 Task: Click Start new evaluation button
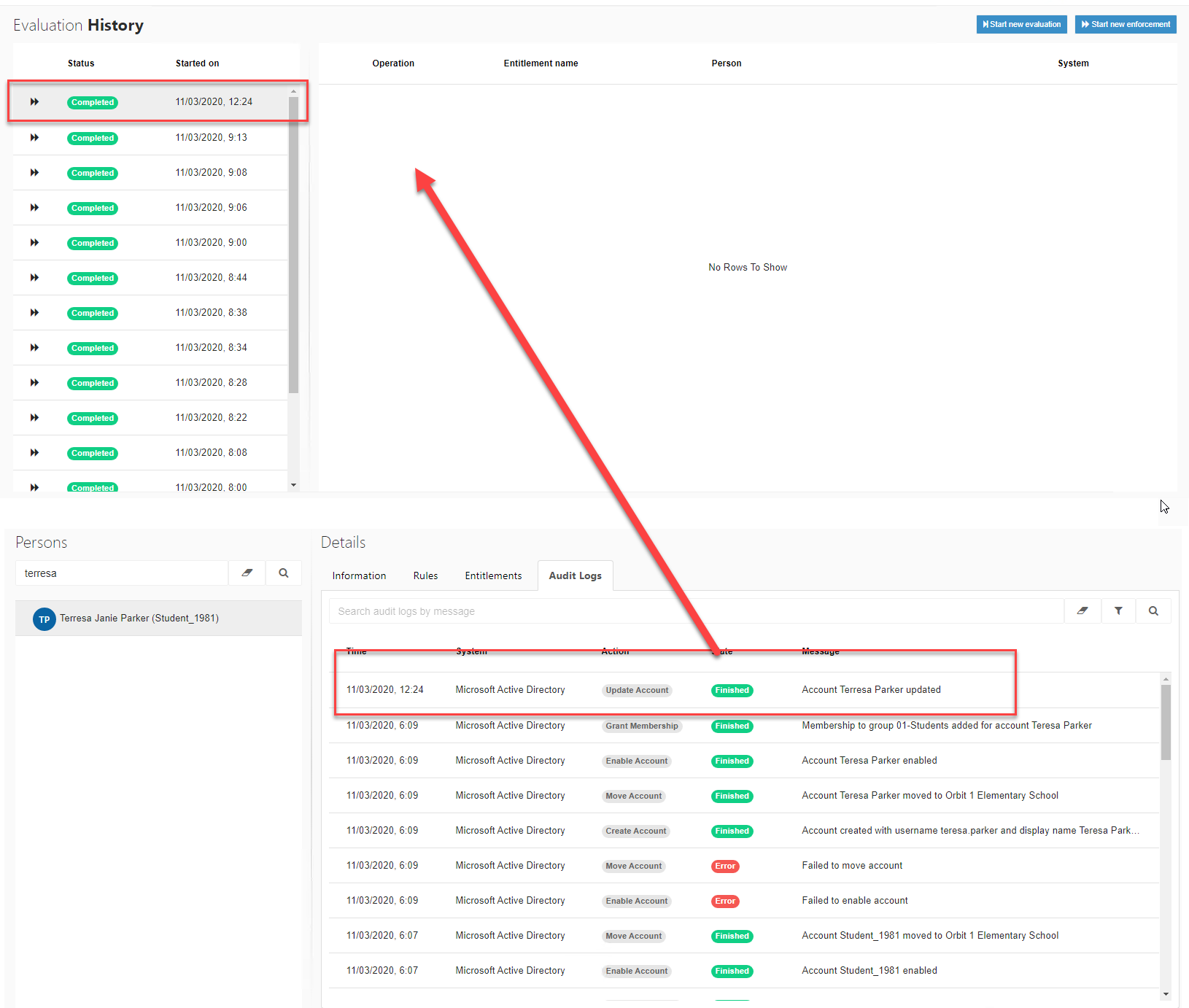[x=1021, y=24]
